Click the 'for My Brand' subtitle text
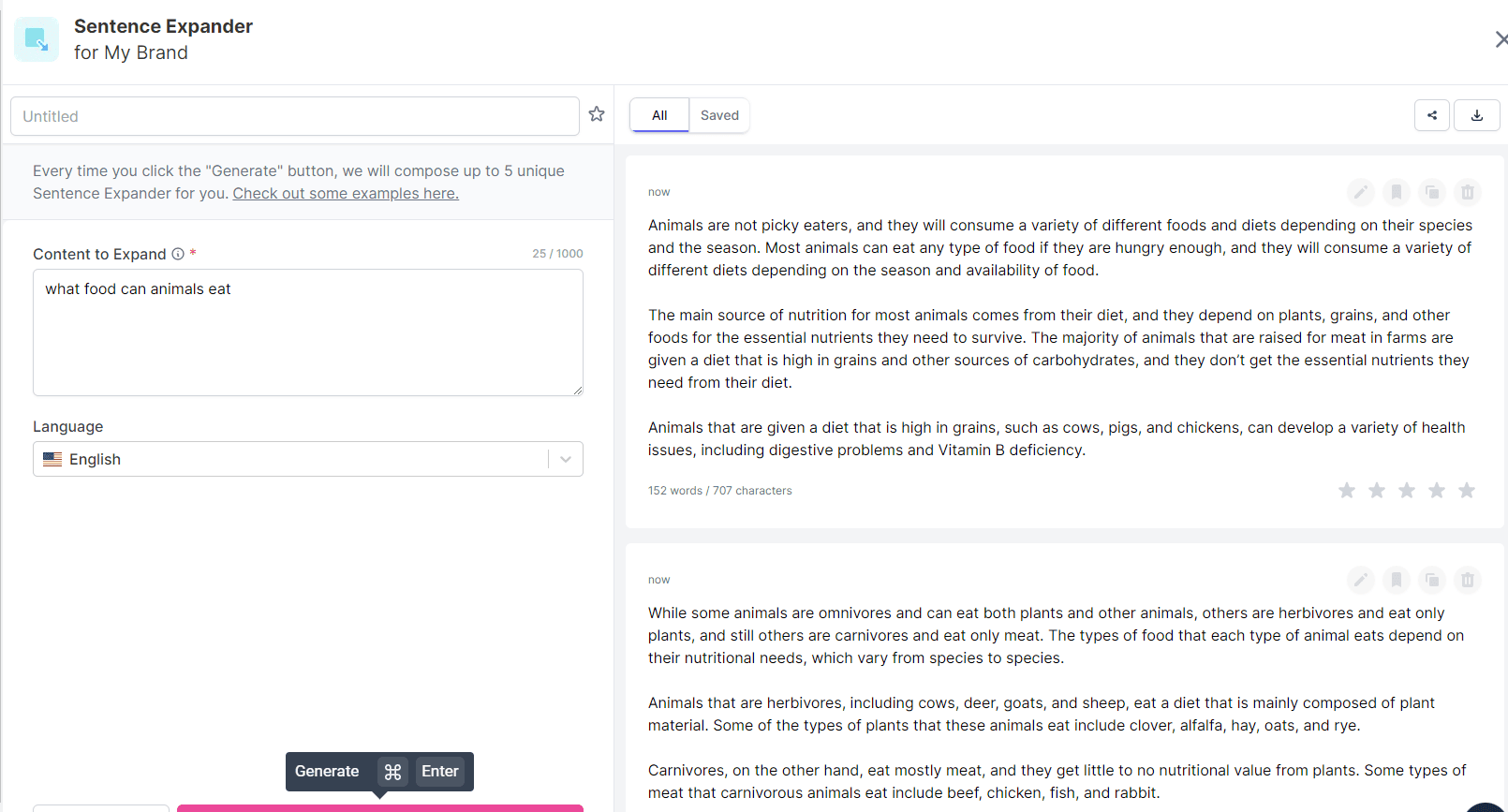The image size is (1508, 812). pos(131,52)
